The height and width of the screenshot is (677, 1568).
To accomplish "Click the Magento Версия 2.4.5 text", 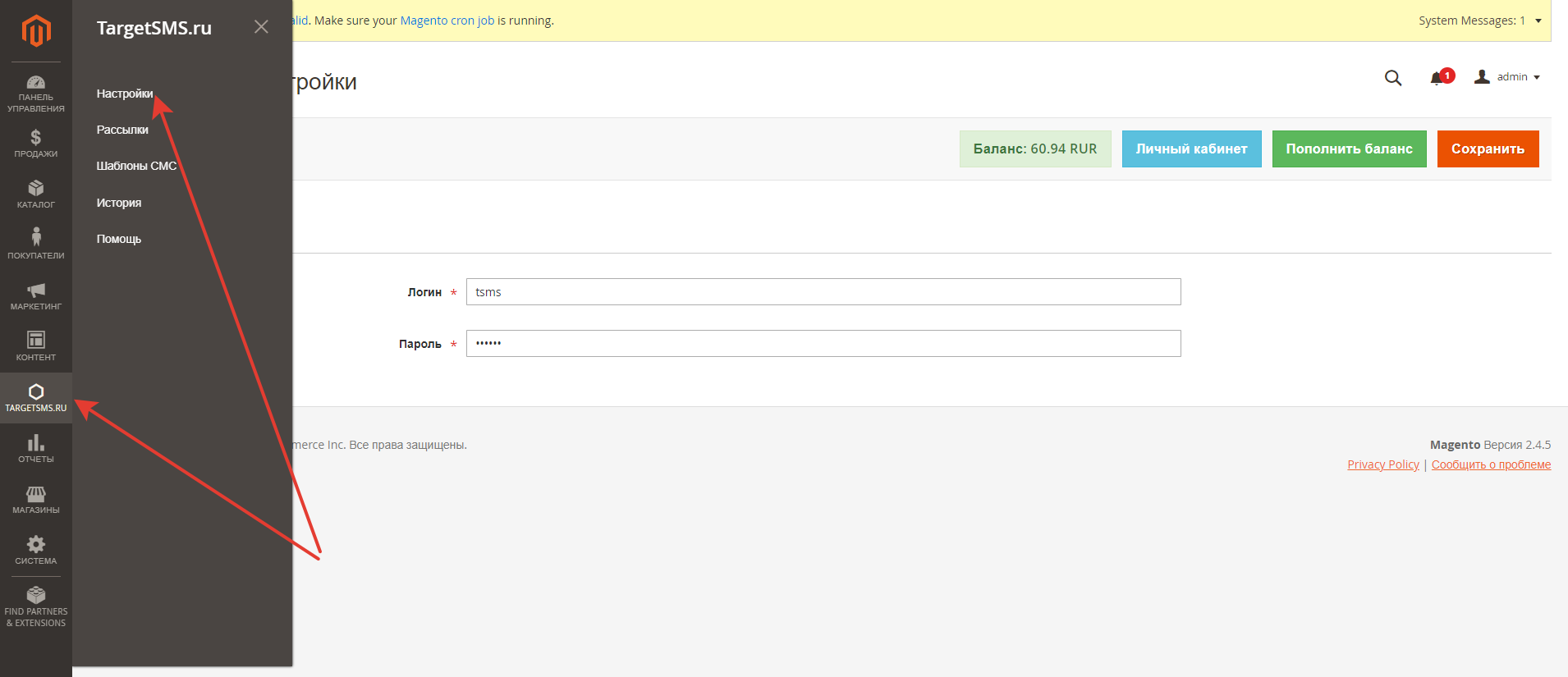I will point(1490,445).
